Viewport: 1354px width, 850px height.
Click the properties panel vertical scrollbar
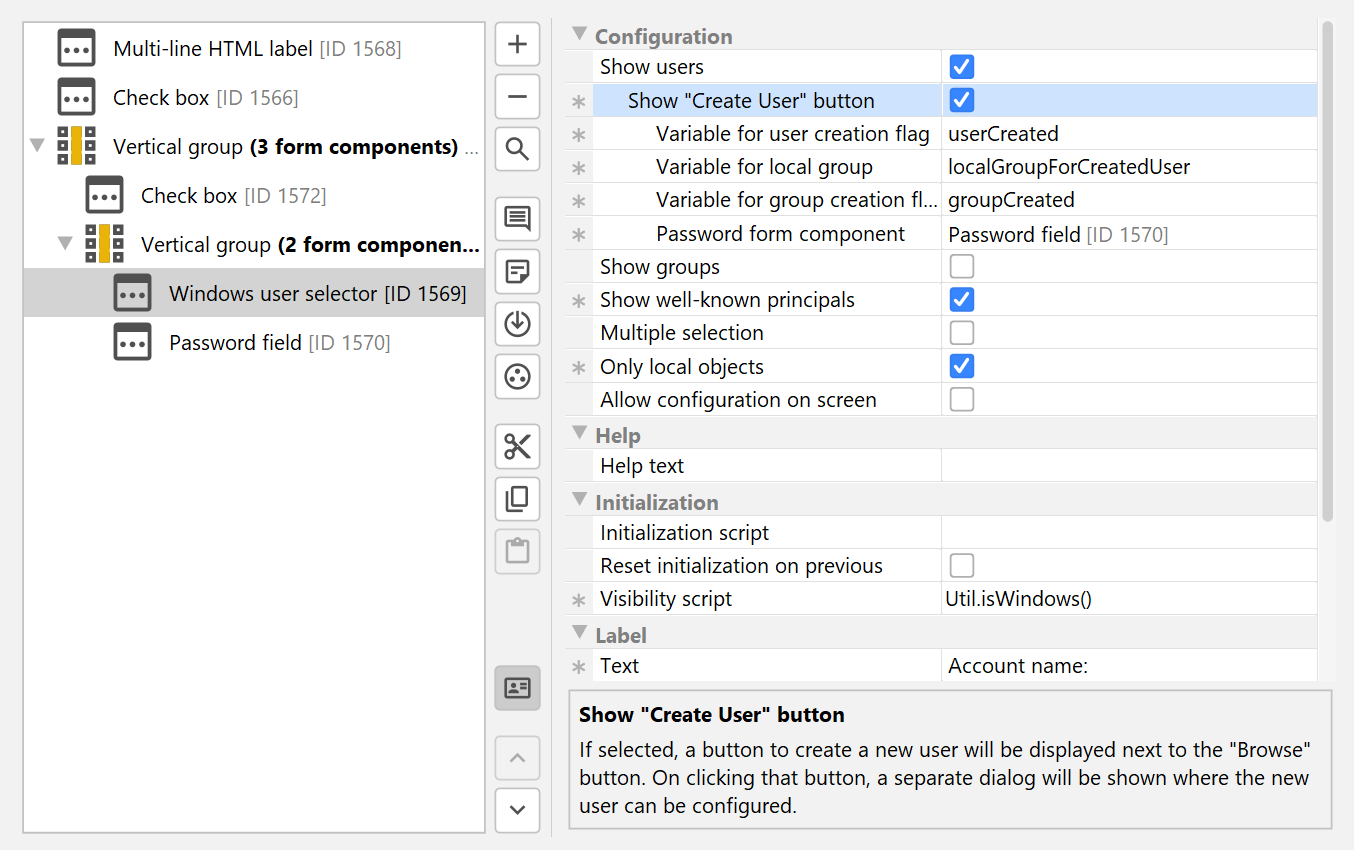(x=1327, y=270)
